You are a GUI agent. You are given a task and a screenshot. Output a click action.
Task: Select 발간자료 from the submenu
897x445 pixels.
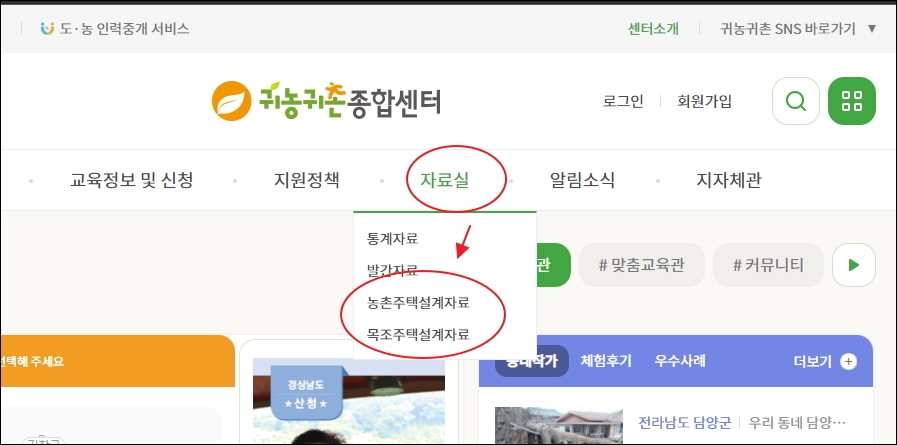click(392, 270)
